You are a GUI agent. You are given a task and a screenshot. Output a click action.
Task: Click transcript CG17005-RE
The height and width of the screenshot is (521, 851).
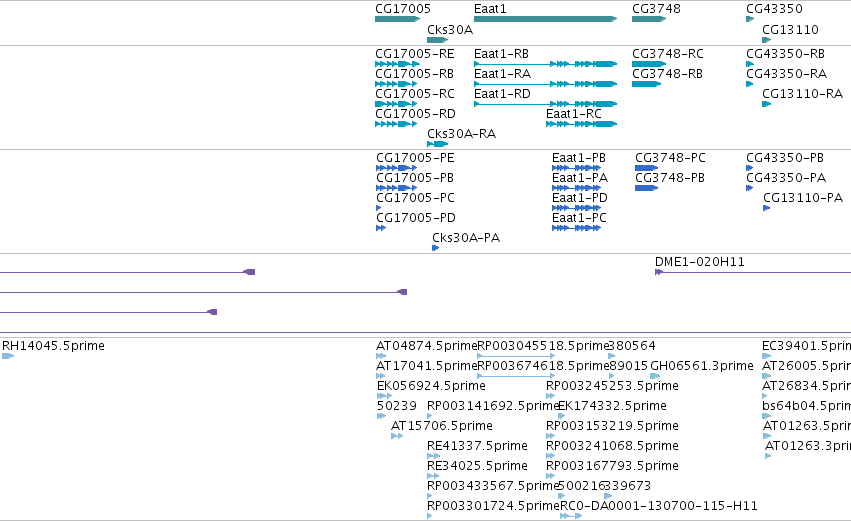pyautogui.click(x=415, y=54)
